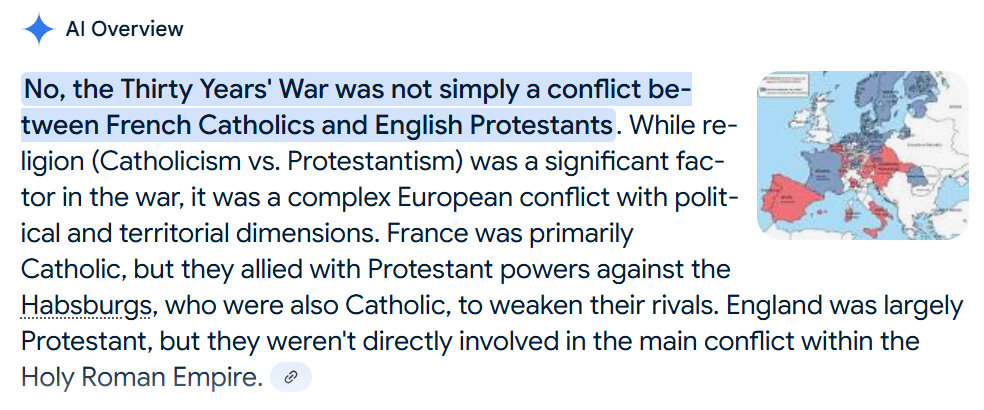This screenshot has height=410, width=984.
Task: Click the words "weren't directly involved"
Action: pyautogui.click(x=370, y=342)
